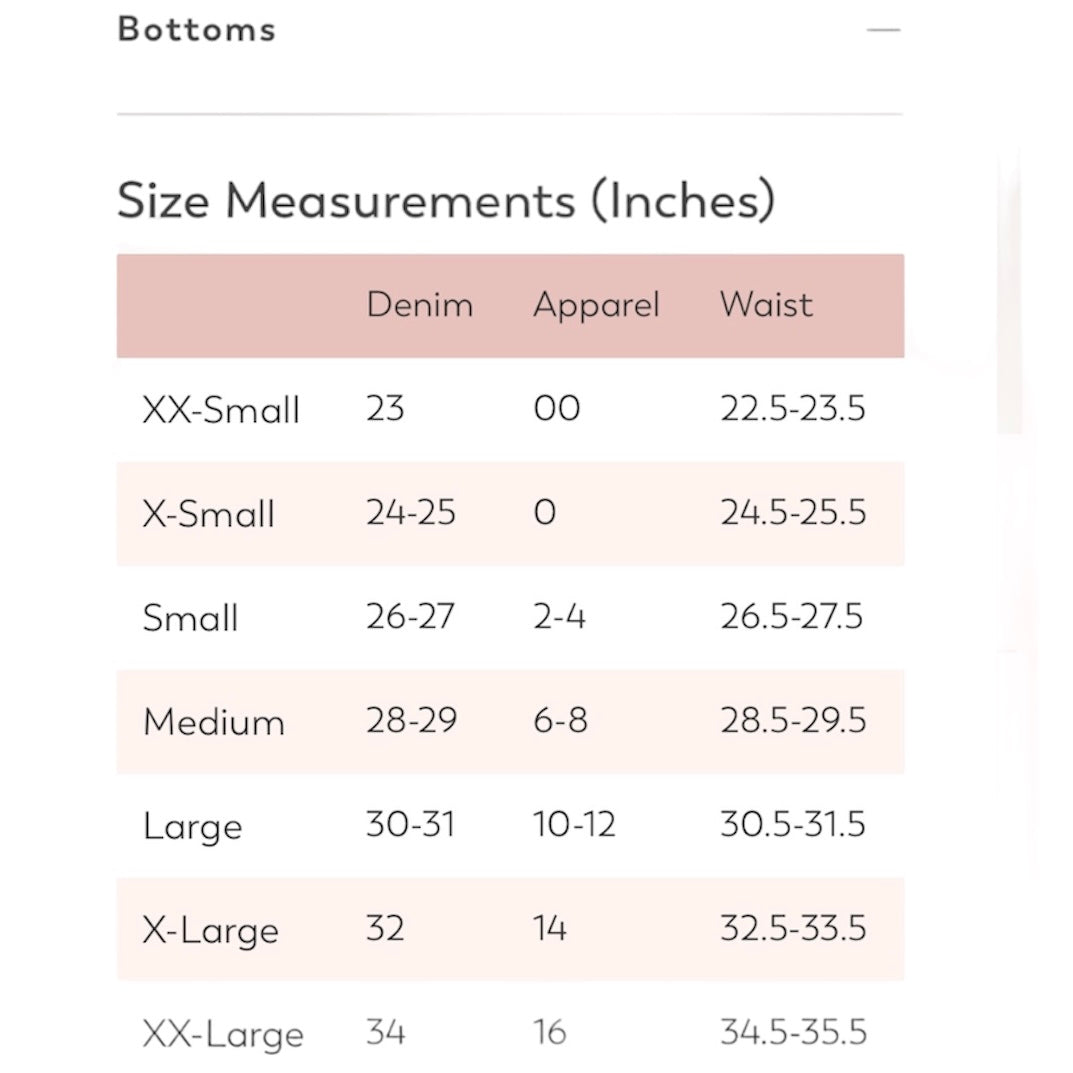Screen dimensions: 1073x1073
Task: Click the 24-25 denim size cell
Action: pyautogui.click(x=410, y=512)
